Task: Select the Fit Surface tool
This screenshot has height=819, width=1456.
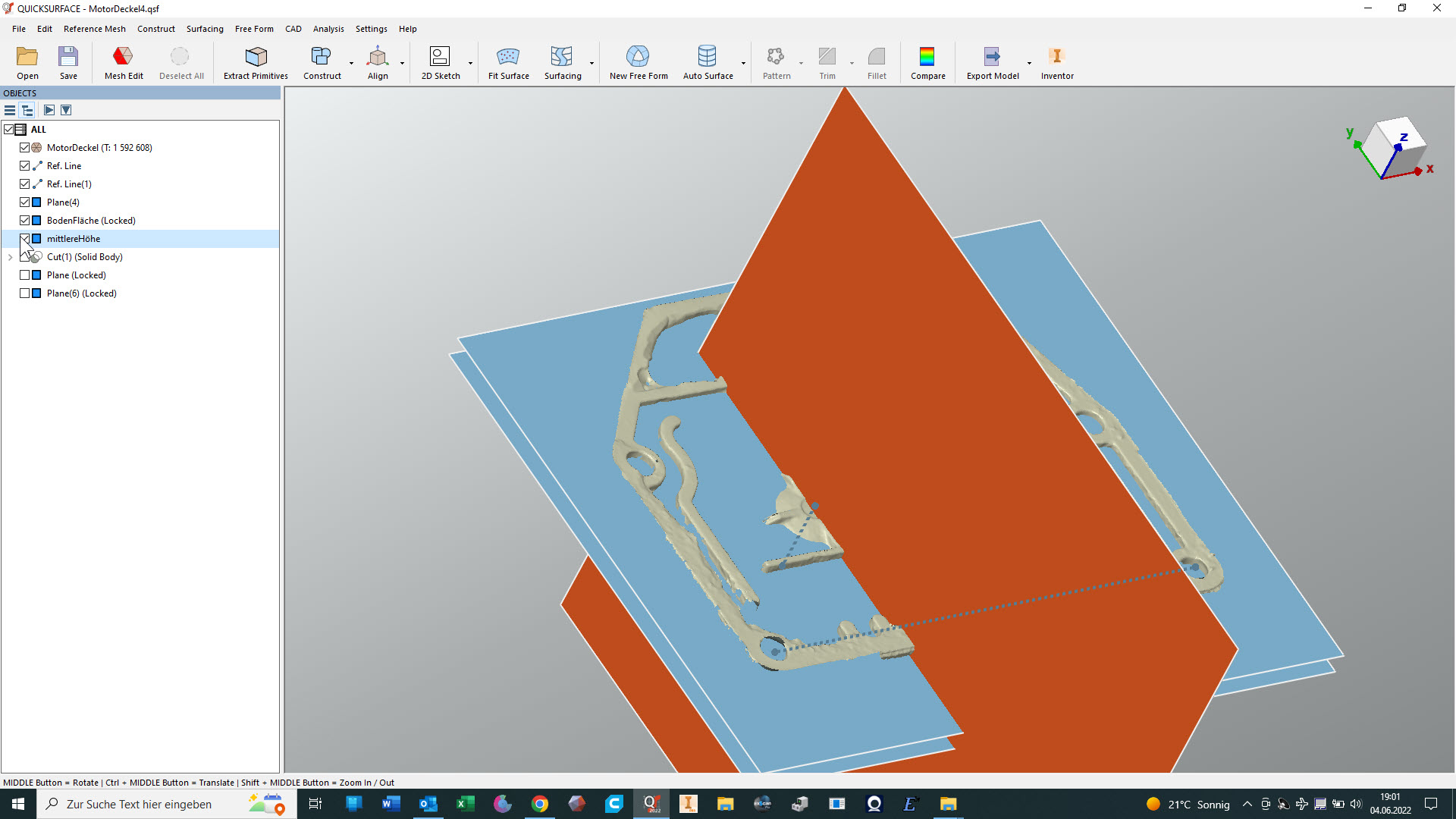Action: (x=508, y=62)
